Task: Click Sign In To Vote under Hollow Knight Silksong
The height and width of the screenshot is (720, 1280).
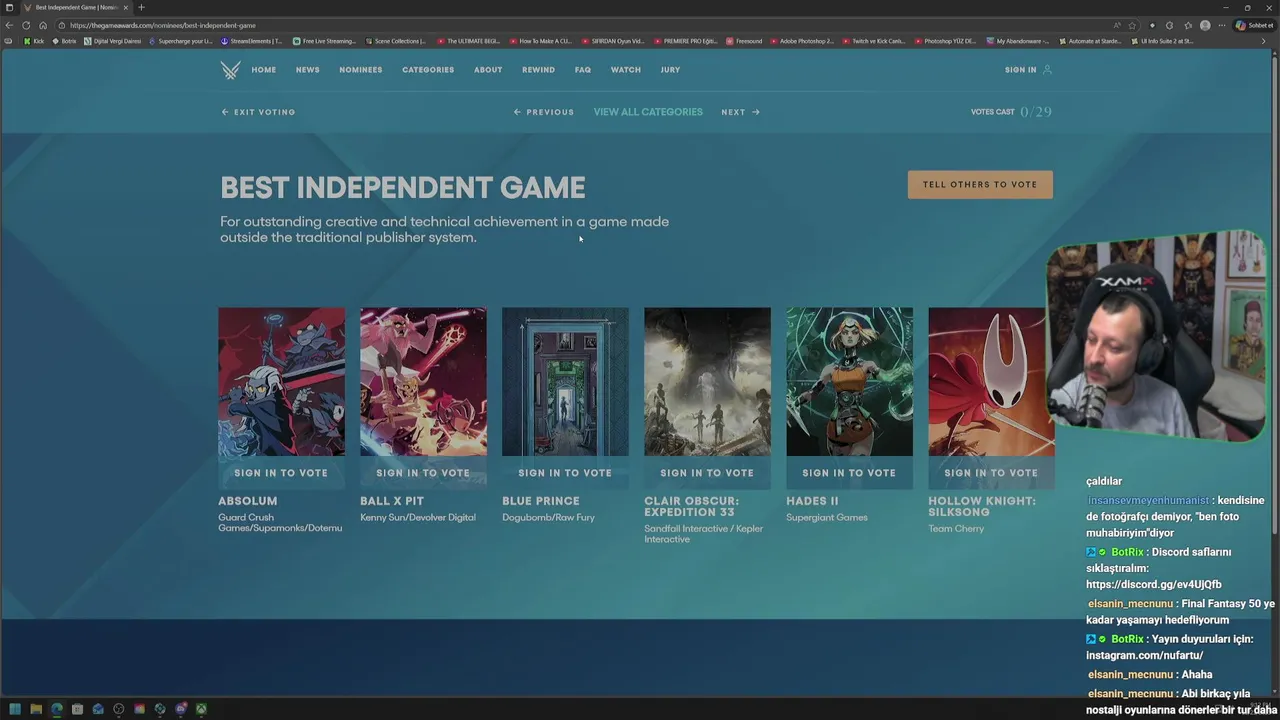Action: pos(991,473)
